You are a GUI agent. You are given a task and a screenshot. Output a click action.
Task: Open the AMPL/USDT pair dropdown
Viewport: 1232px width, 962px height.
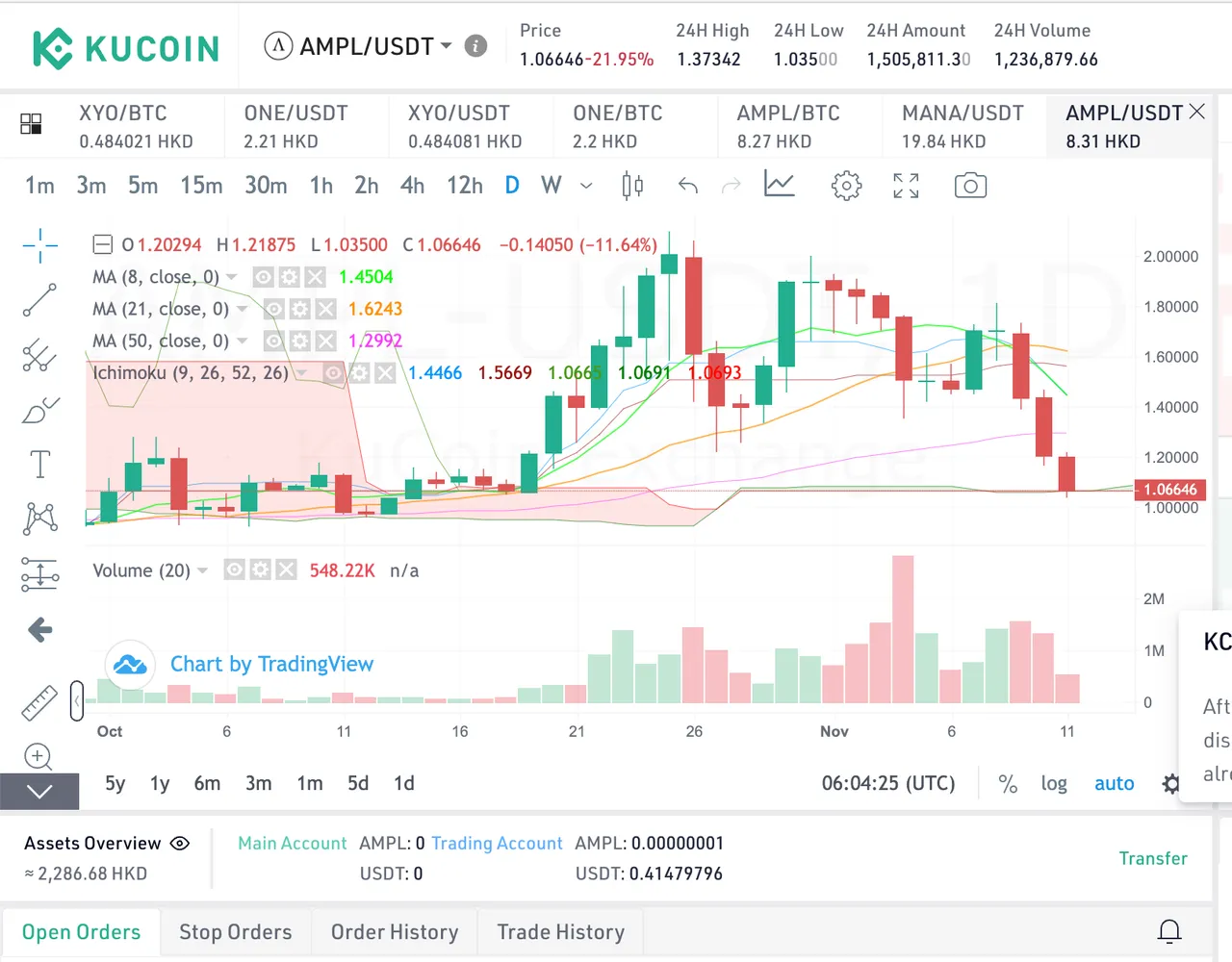pyautogui.click(x=447, y=45)
